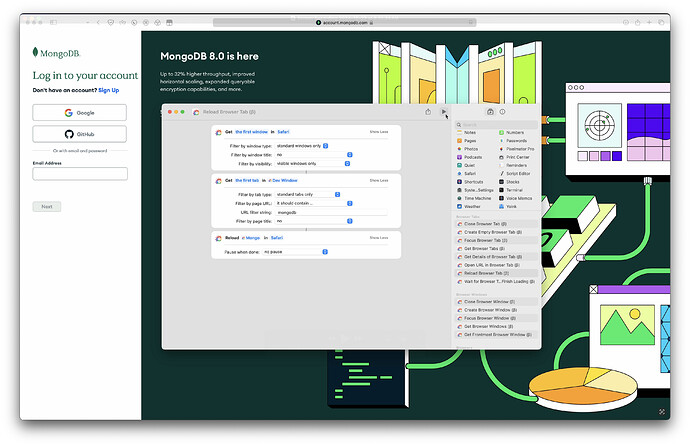This screenshot has width=690, height=446.
Task: Add the Get Frontmost Browser Window action
Action: click(496, 334)
